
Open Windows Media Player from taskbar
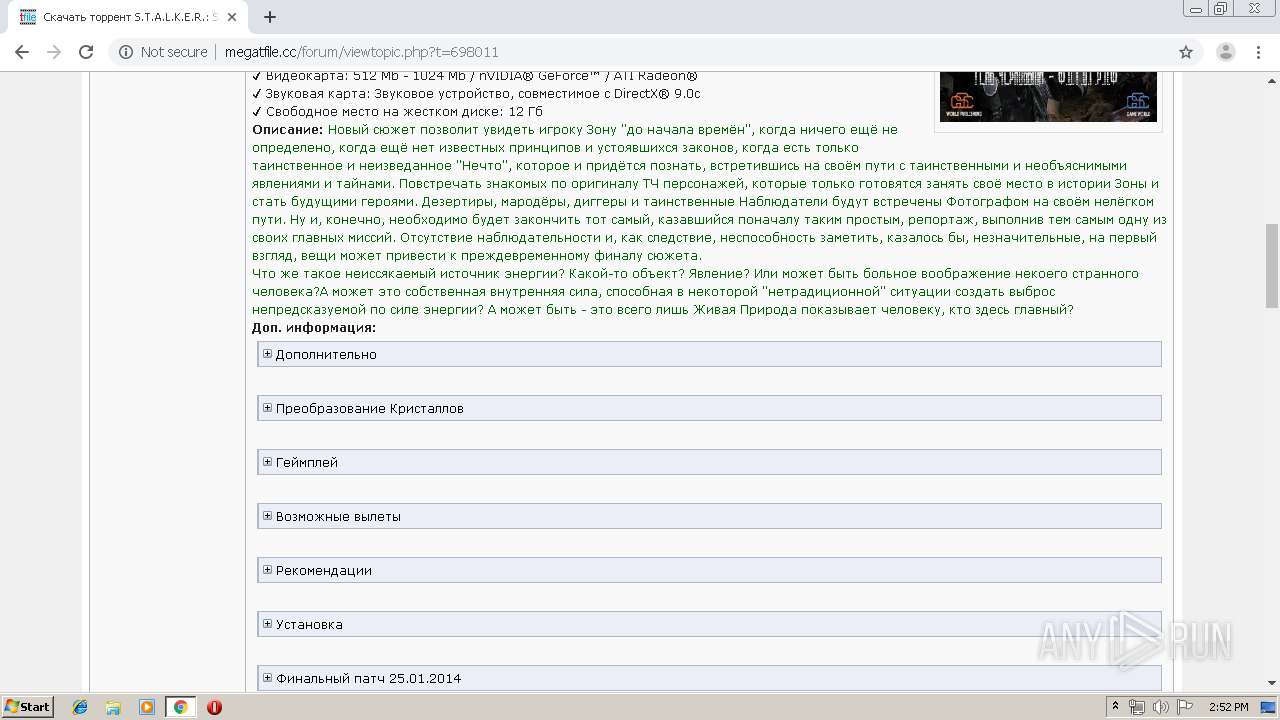coord(147,707)
